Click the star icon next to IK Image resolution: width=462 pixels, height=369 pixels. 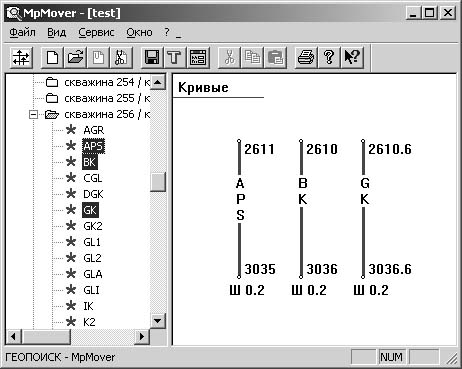click(71, 306)
